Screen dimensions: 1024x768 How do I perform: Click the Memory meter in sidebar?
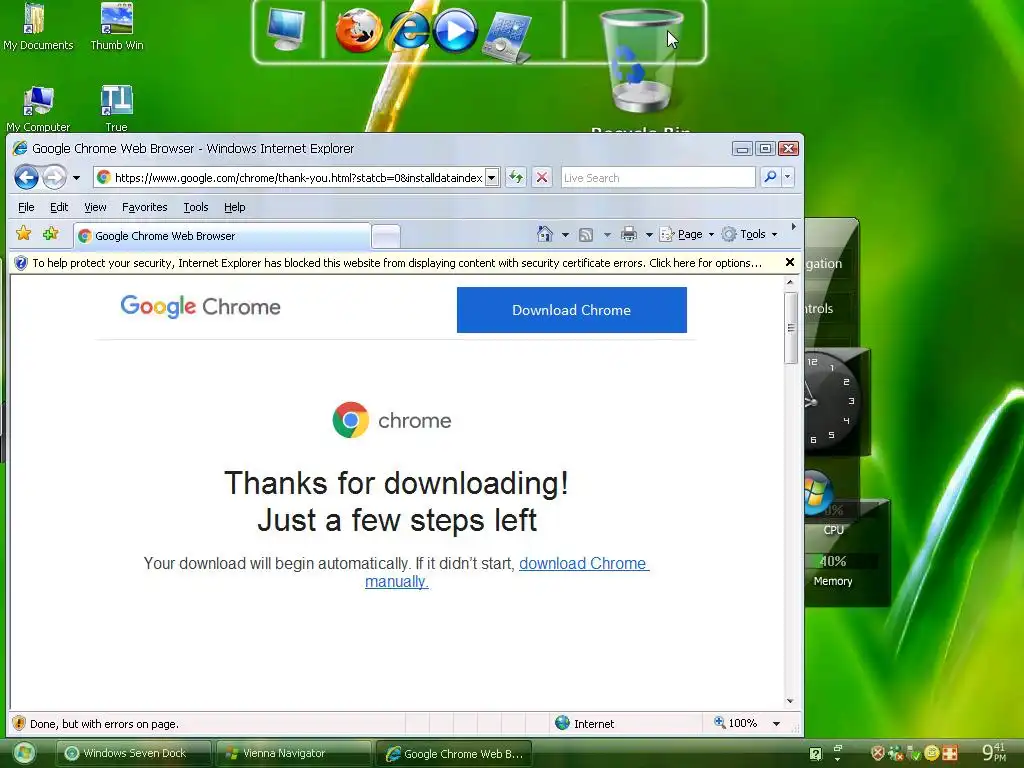834,570
